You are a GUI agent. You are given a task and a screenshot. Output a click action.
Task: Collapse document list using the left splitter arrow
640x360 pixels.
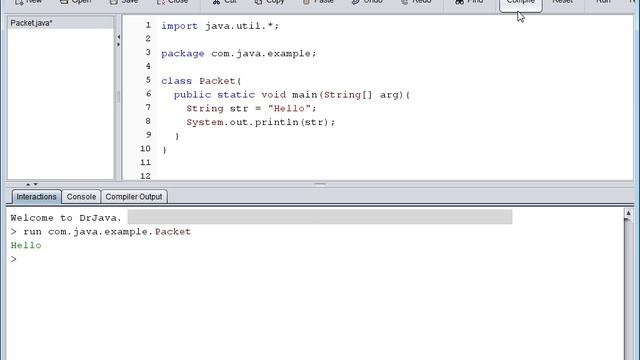[x=118, y=37]
